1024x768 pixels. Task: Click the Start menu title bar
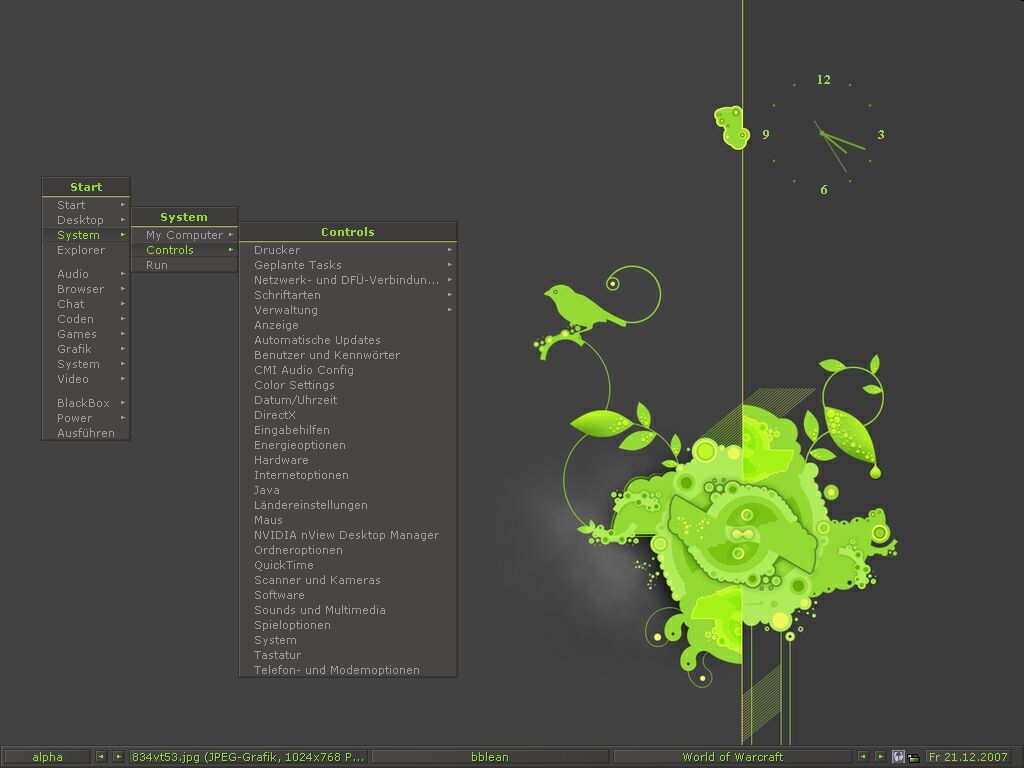tap(86, 187)
